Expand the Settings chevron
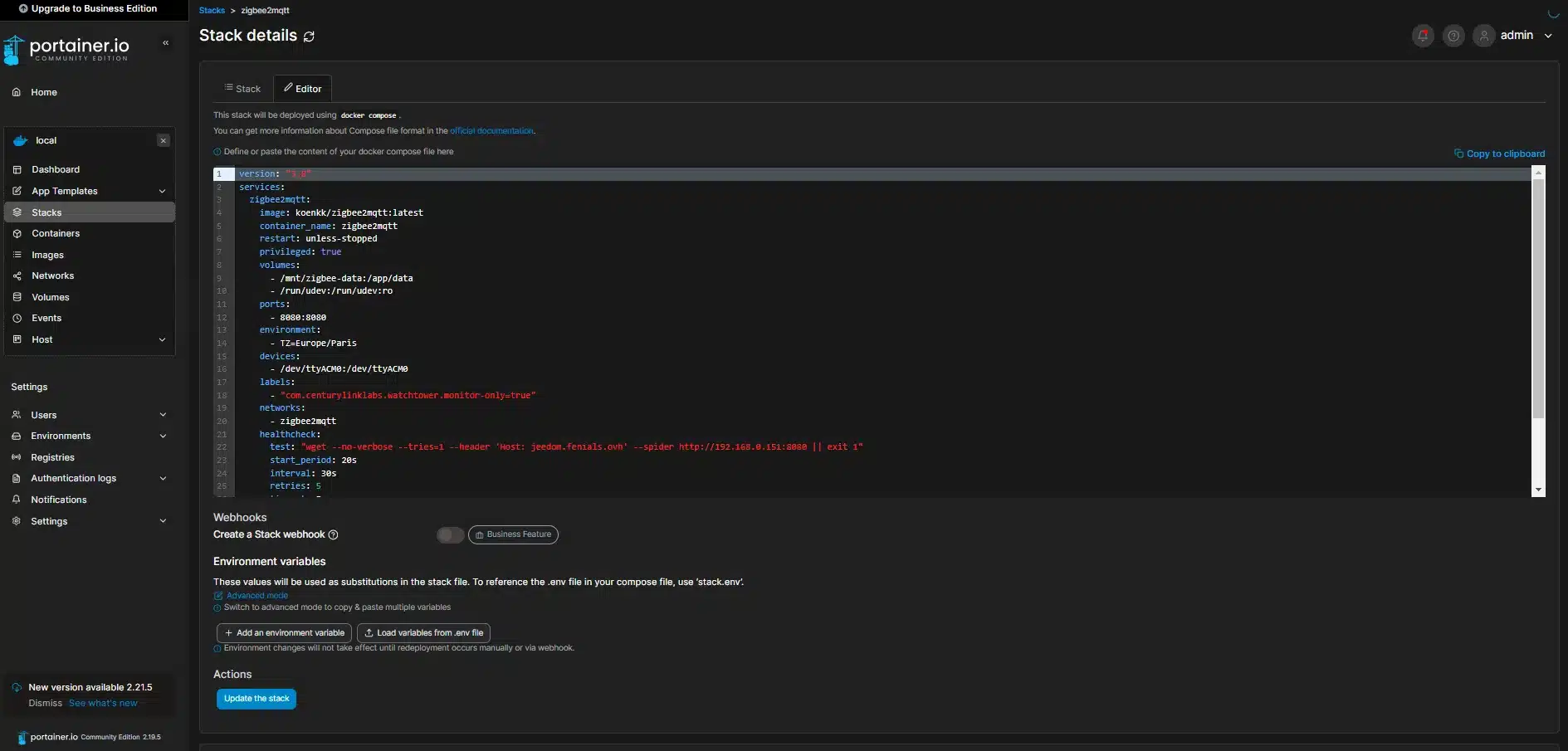Screen dimensions: 1568x751 163,521
